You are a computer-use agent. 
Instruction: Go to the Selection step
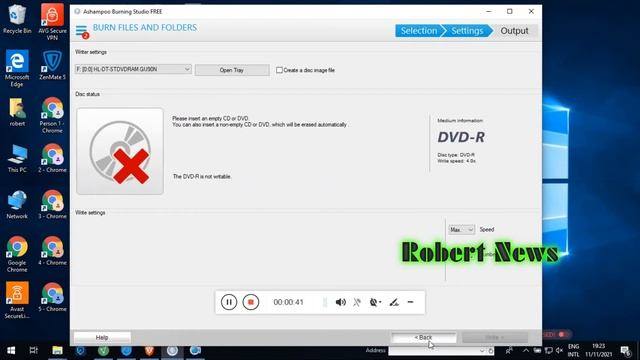point(418,31)
